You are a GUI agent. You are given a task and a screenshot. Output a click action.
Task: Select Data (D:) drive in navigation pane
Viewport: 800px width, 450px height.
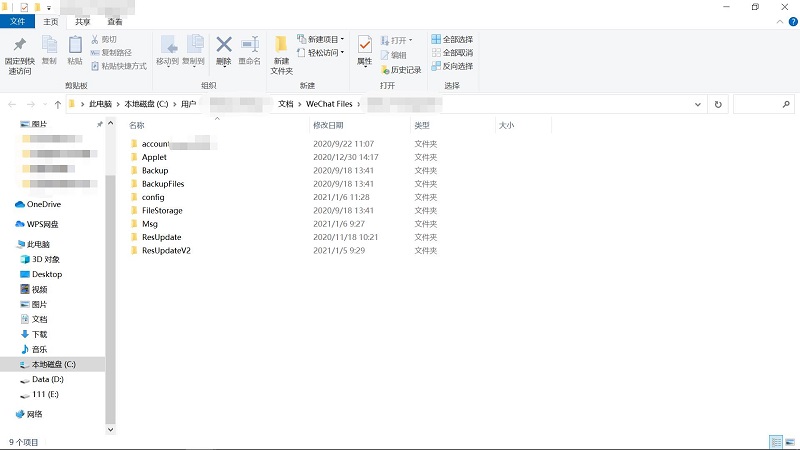(x=47, y=379)
